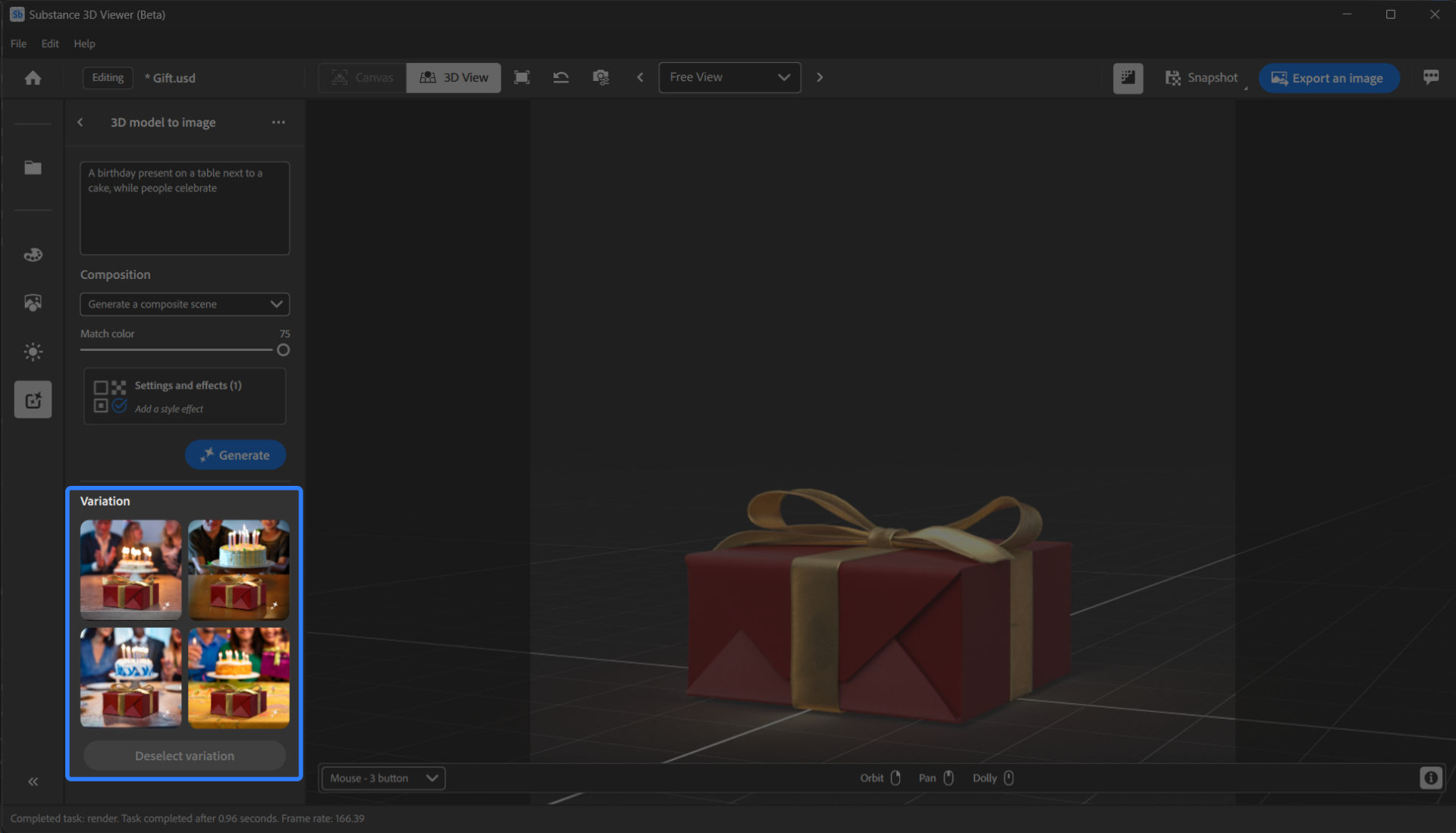1456x833 pixels.
Task: Click in the prompt text box
Action: click(x=185, y=208)
